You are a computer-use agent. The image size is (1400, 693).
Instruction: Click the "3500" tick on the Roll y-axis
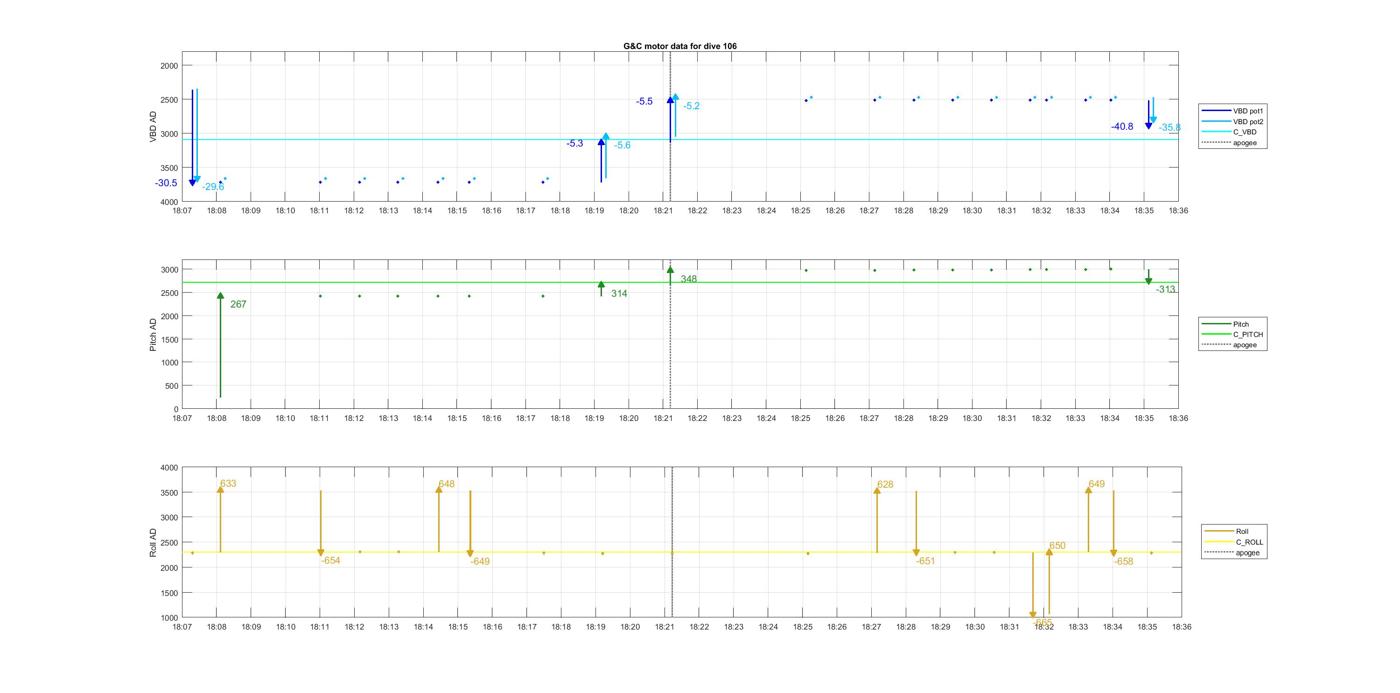click(x=169, y=493)
